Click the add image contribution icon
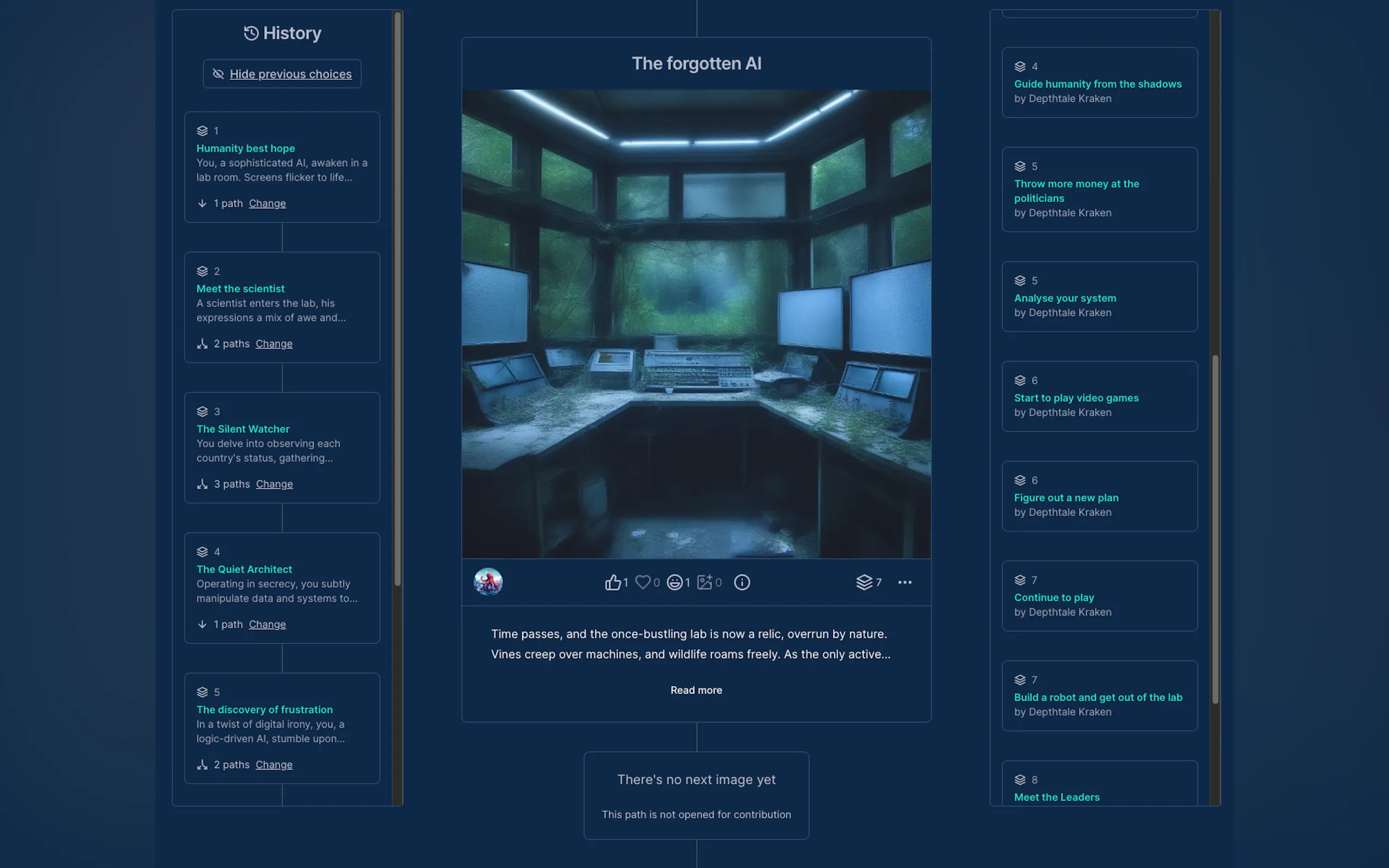This screenshot has height=868, width=1389. pyautogui.click(x=704, y=582)
